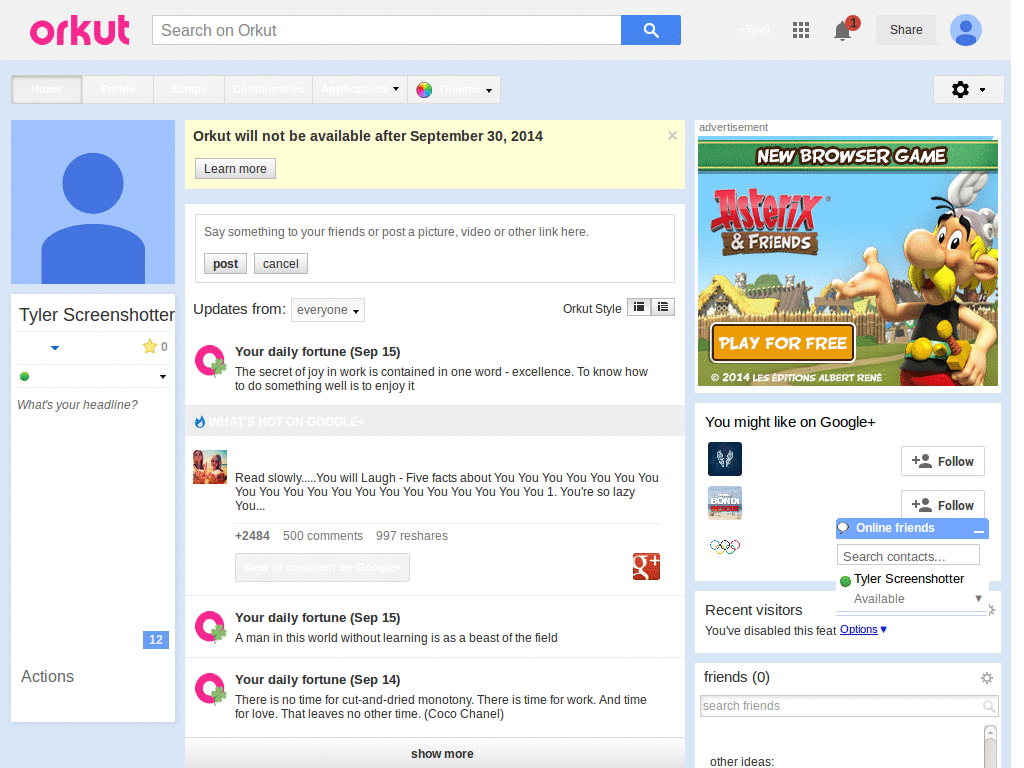This screenshot has height=768, width=1024.
Task: Click the 500 comments count
Action: click(323, 536)
